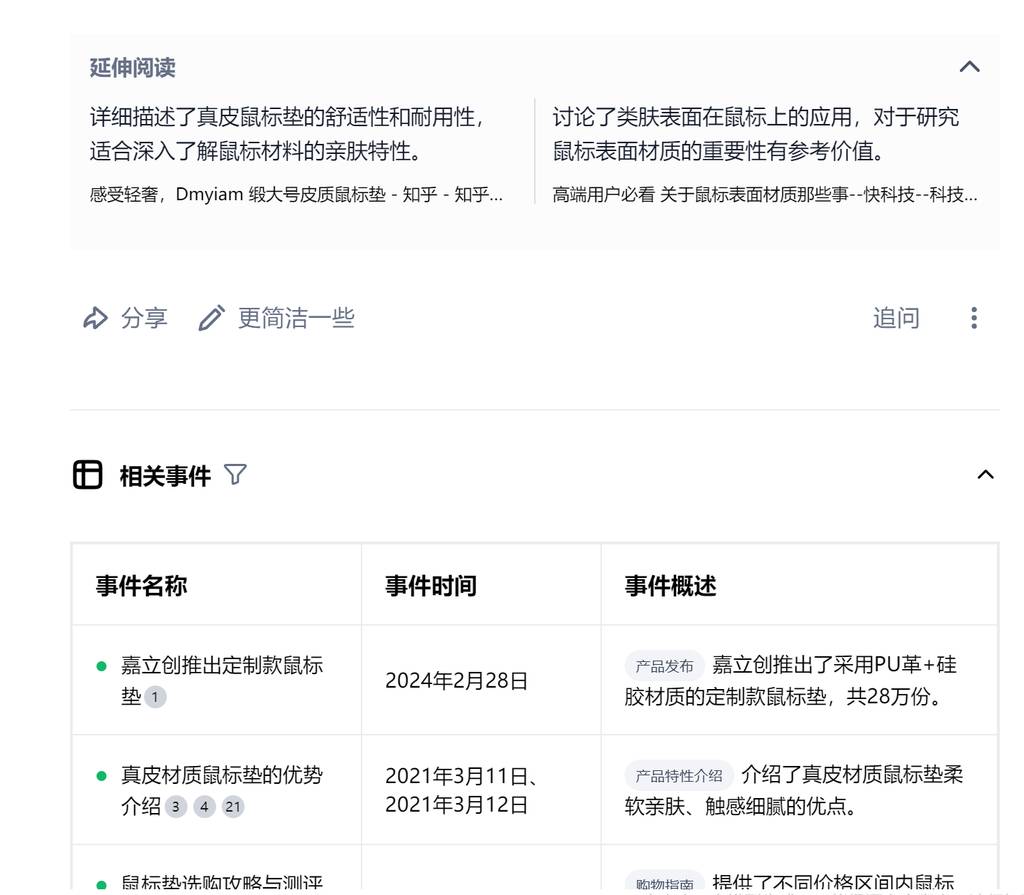1024x895 pixels.
Task: Open the 快科技 mouse surface material link
Action: [x=765, y=195]
